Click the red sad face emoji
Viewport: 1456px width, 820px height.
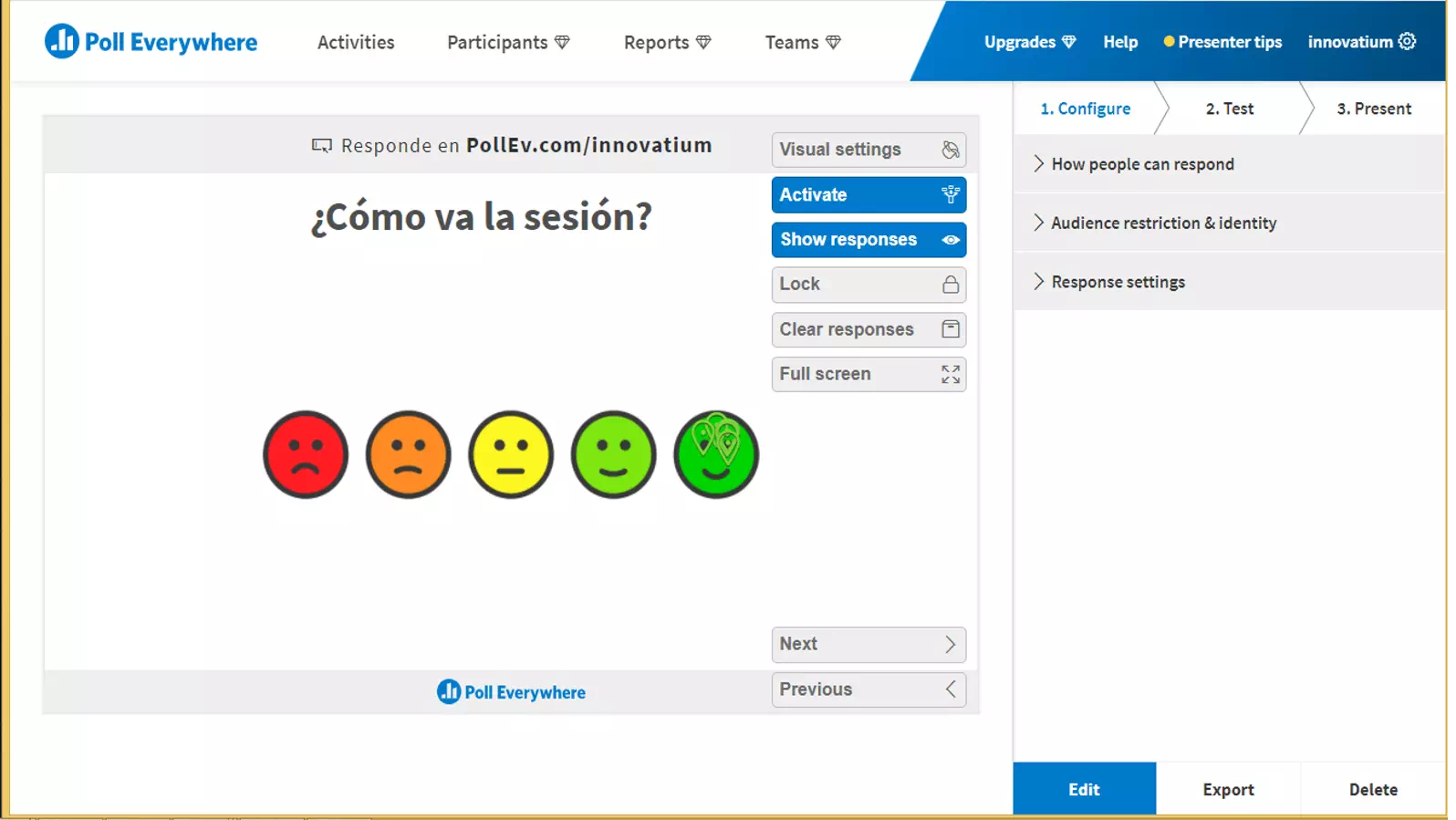pos(306,454)
